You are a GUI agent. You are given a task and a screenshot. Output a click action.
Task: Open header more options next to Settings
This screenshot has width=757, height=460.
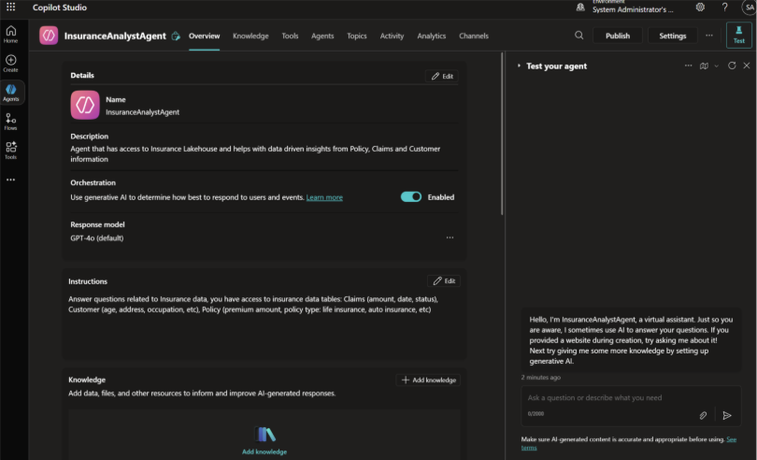pyautogui.click(x=709, y=35)
